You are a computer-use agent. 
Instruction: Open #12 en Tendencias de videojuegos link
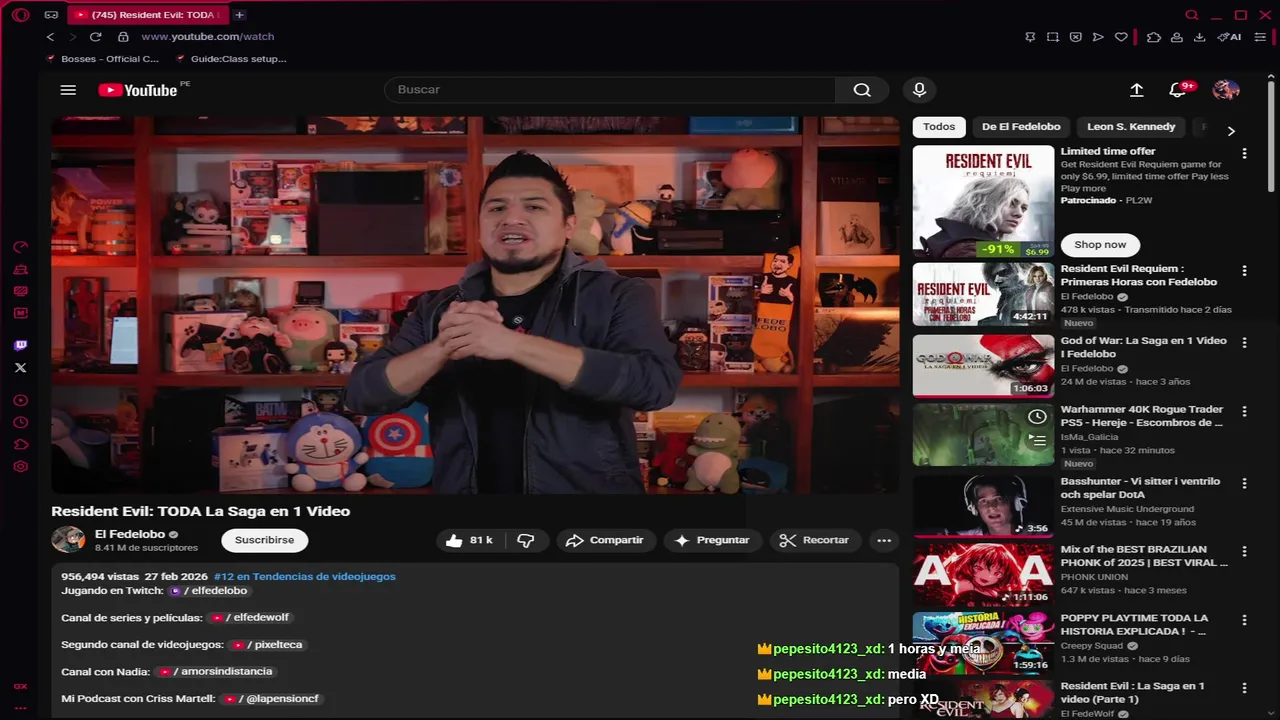click(305, 576)
